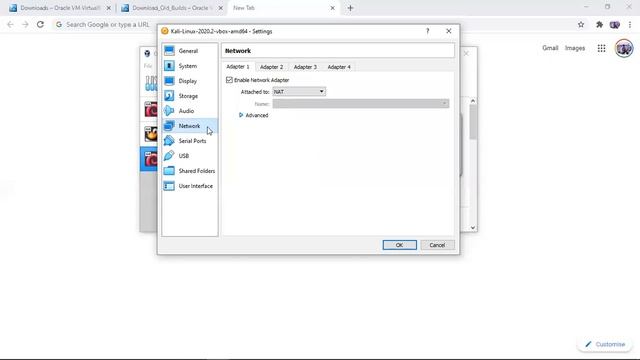Image resolution: width=640 pixels, height=360 pixels.
Task: Click the VirtualBox Manager scrollbar up arrow
Action: [473, 100]
